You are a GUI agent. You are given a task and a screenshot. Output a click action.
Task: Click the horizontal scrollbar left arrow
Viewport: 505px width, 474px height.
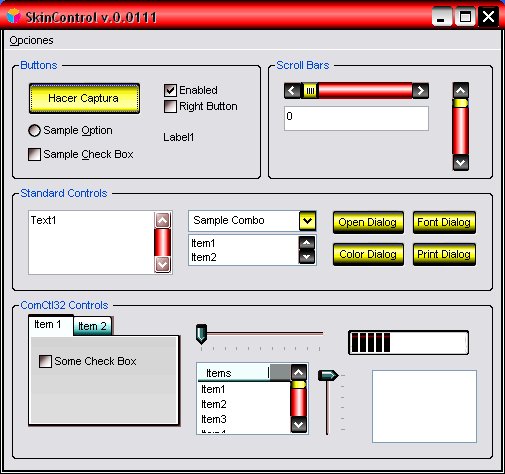click(x=292, y=91)
